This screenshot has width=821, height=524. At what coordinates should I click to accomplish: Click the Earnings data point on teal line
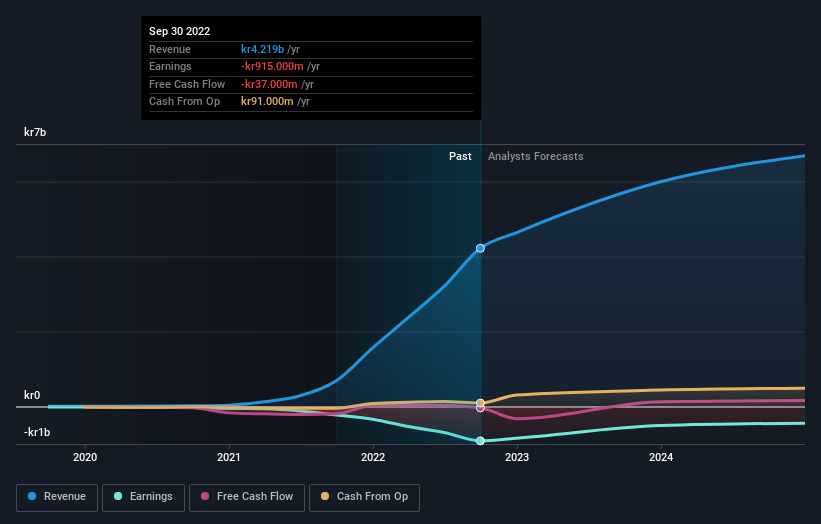coord(480,441)
